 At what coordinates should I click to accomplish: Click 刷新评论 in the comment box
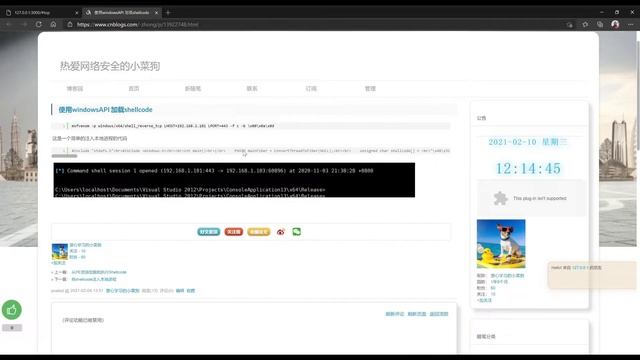(x=395, y=314)
